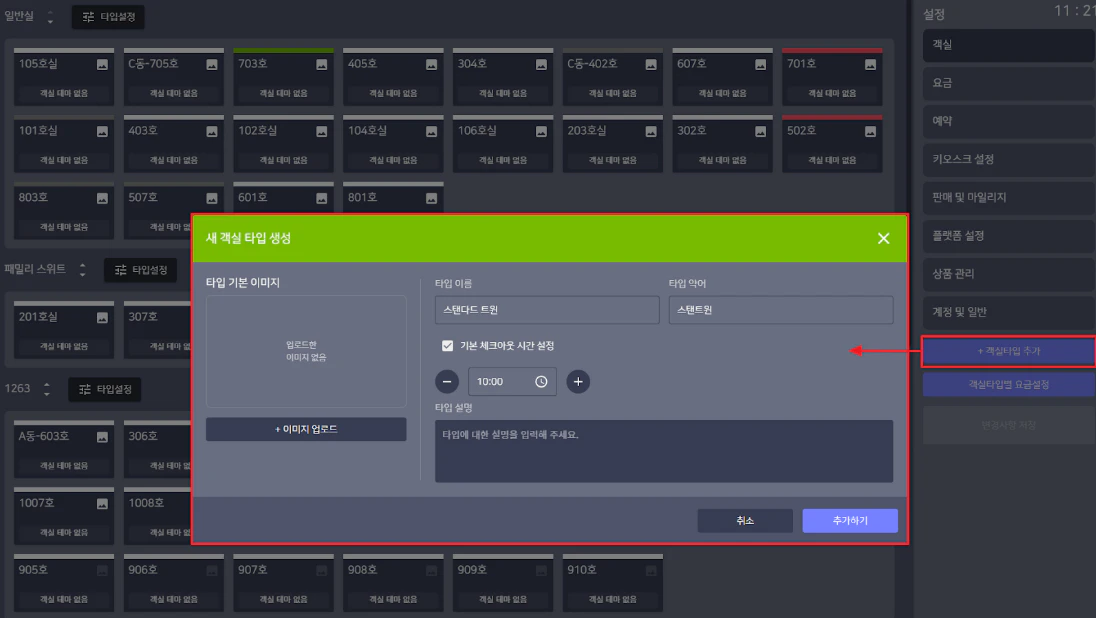Click the image icon on room 703호
Screen dimensions: 1096x618
pyautogui.click(x=322, y=64)
